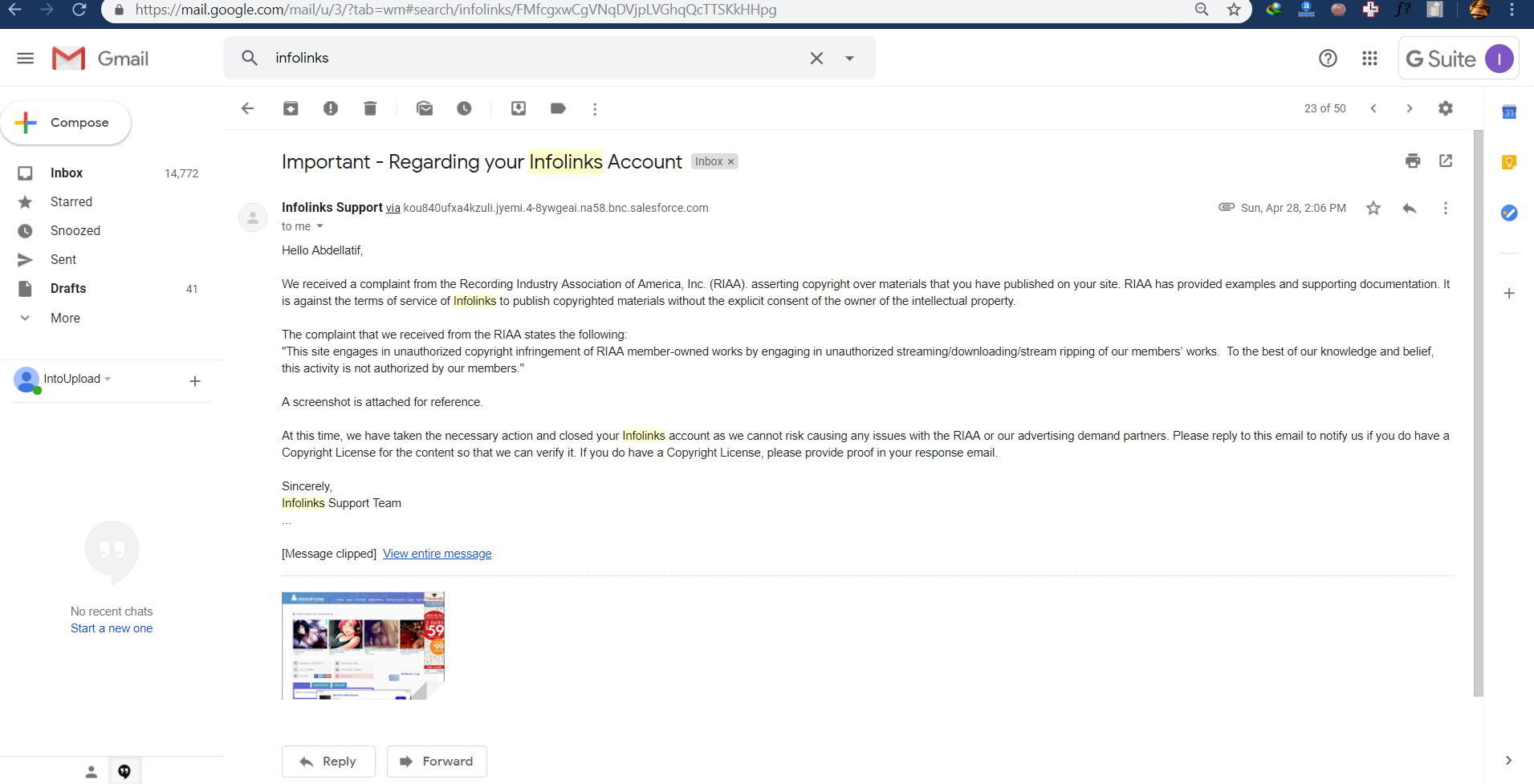Click View entire message link
The image size is (1534, 784).
pyautogui.click(x=437, y=554)
